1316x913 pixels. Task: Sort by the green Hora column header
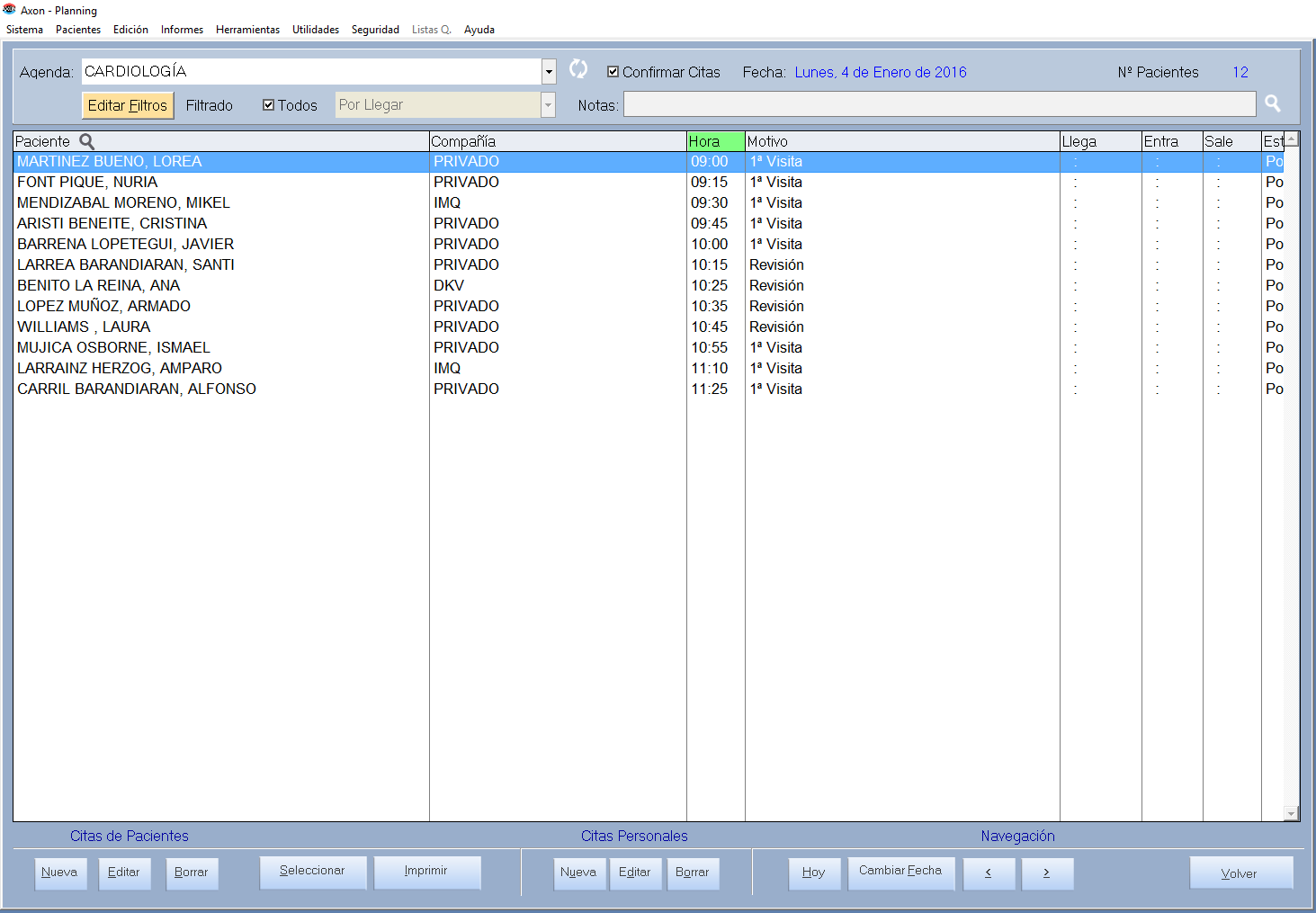715,141
